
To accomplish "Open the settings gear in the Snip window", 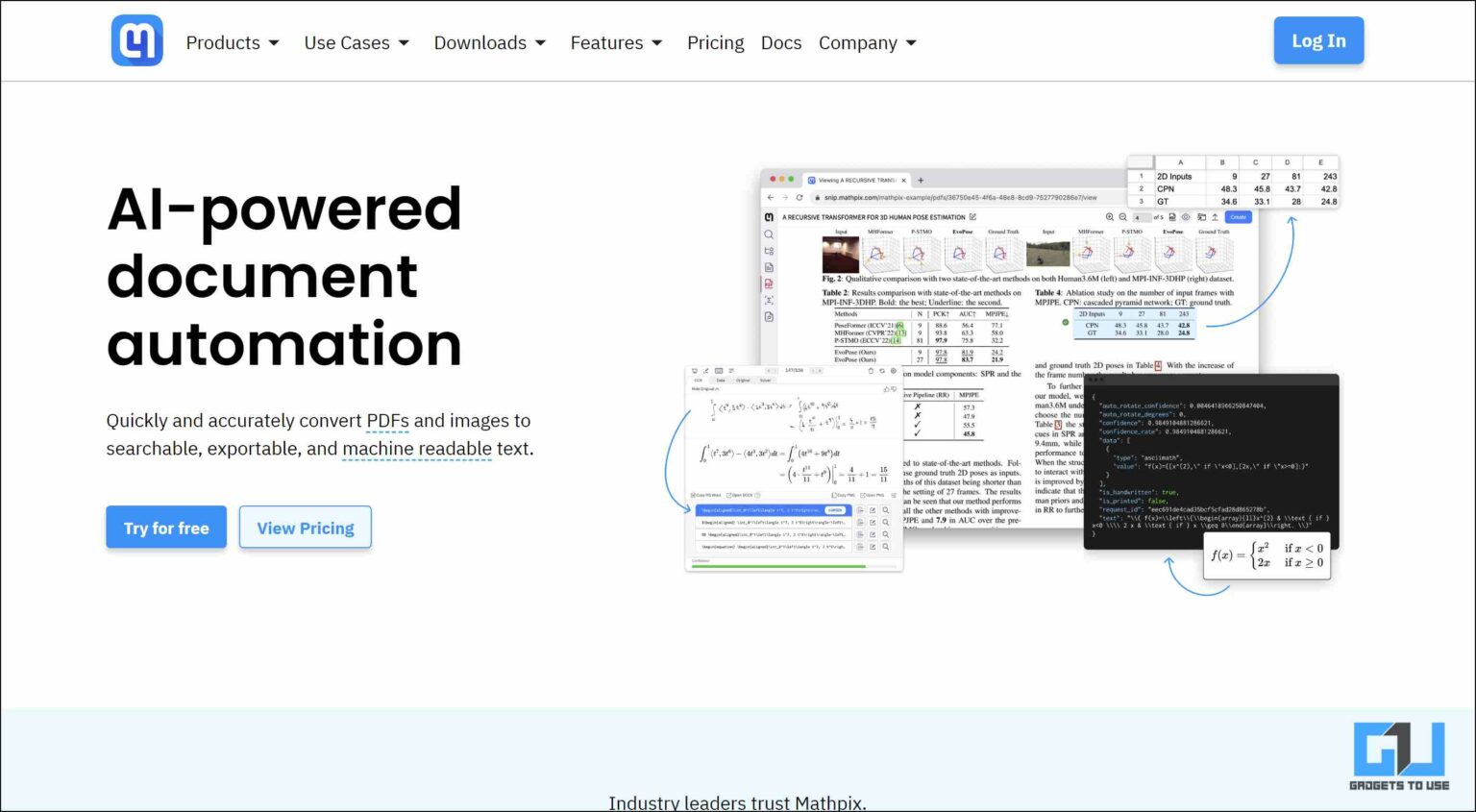I will pos(893,370).
